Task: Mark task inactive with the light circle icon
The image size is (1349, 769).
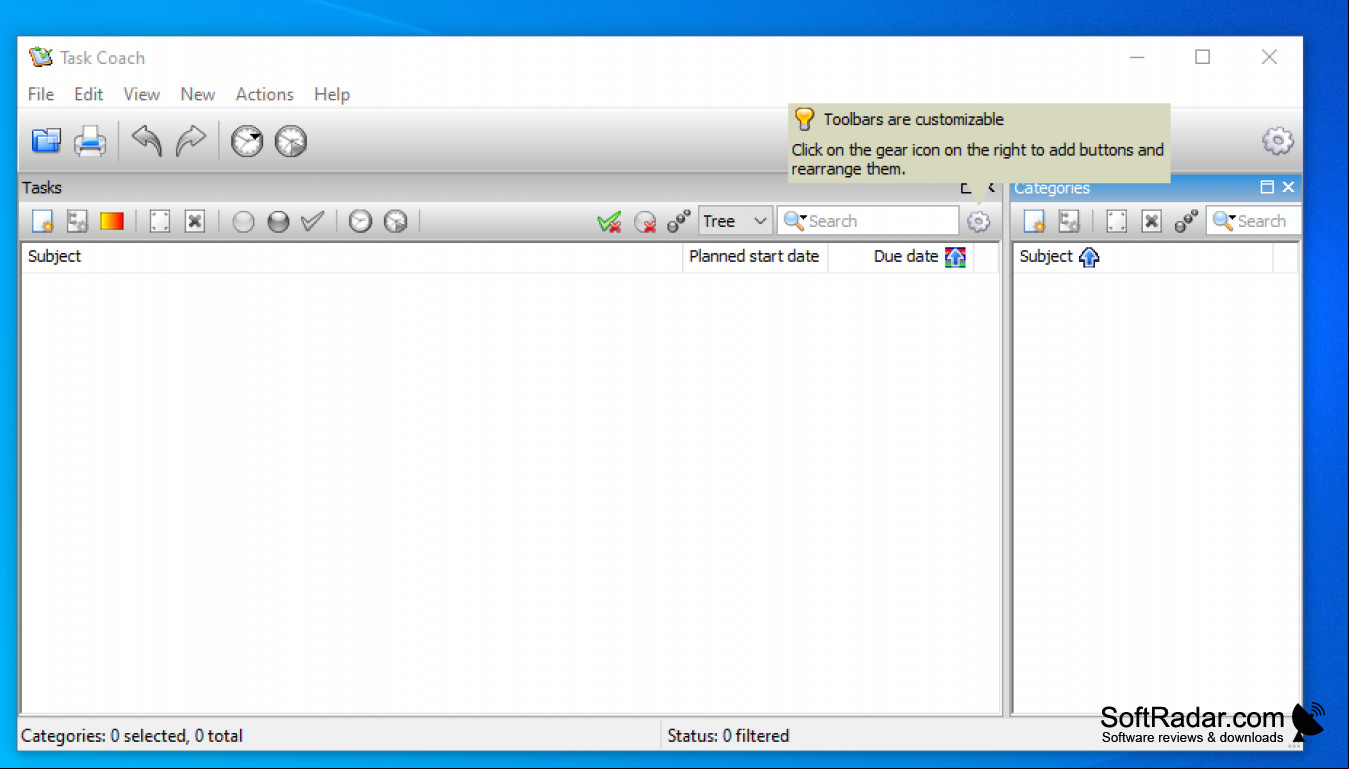Action: click(x=243, y=222)
